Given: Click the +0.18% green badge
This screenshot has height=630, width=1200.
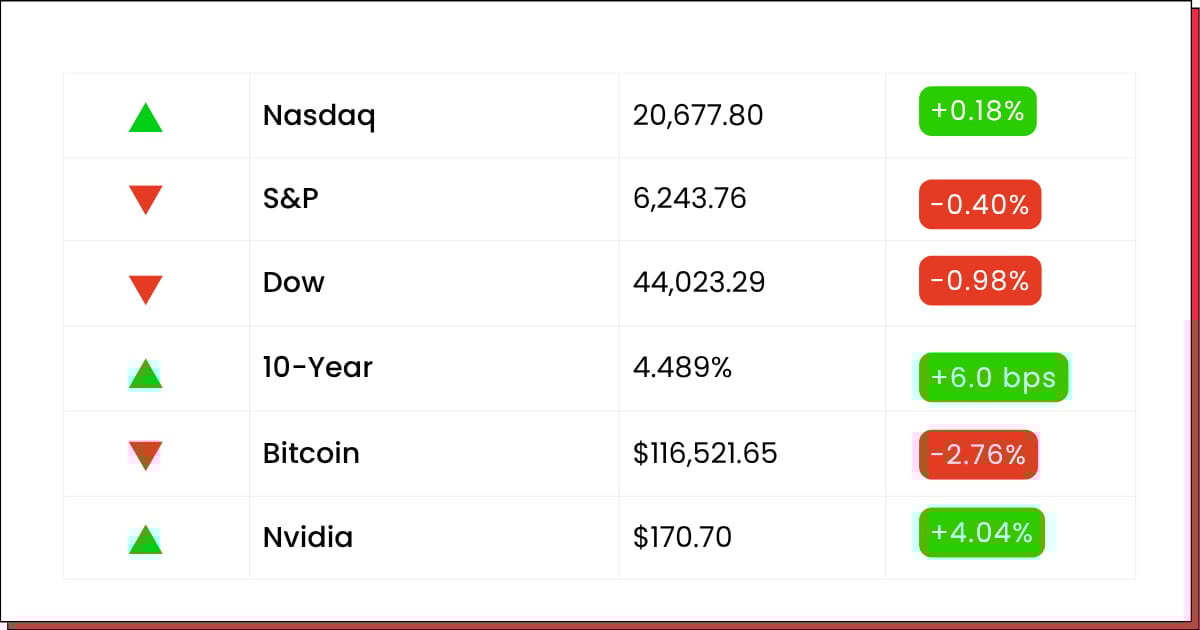Looking at the screenshot, I should (978, 111).
